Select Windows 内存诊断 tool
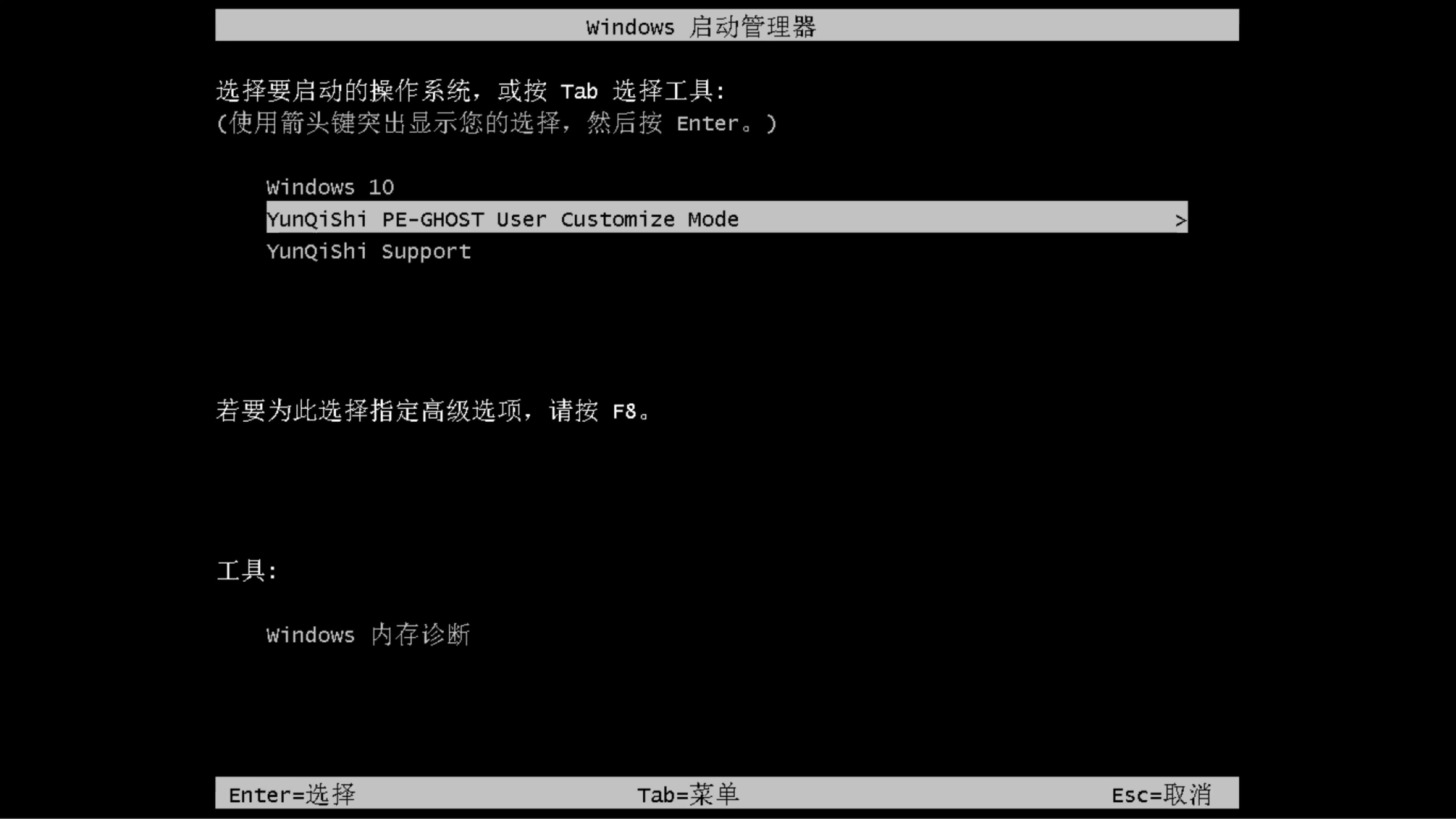The image size is (1456, 819). 368,635
